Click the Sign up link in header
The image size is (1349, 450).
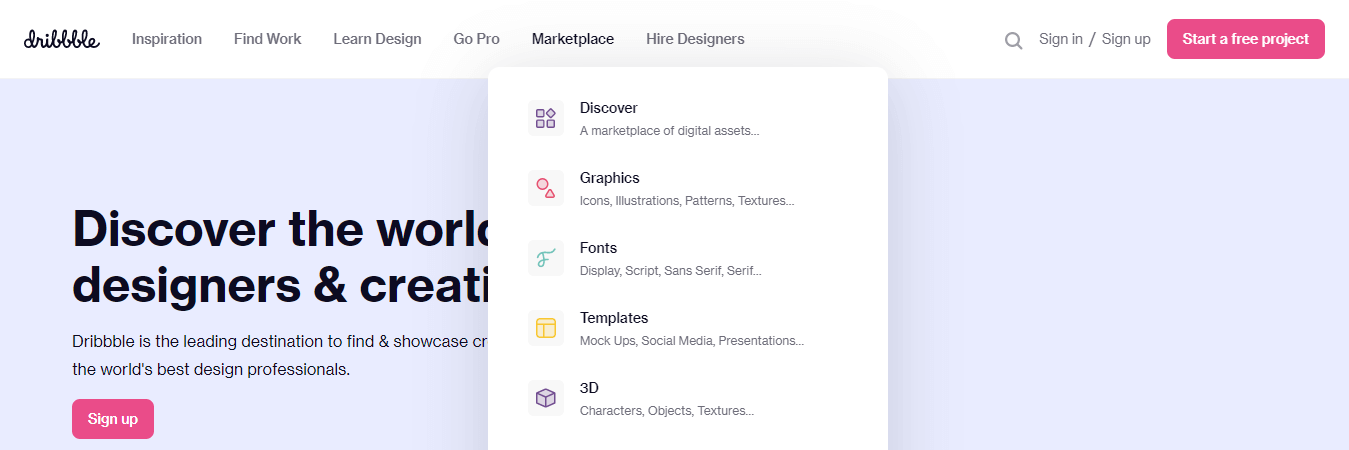[x=1126, y=39]
